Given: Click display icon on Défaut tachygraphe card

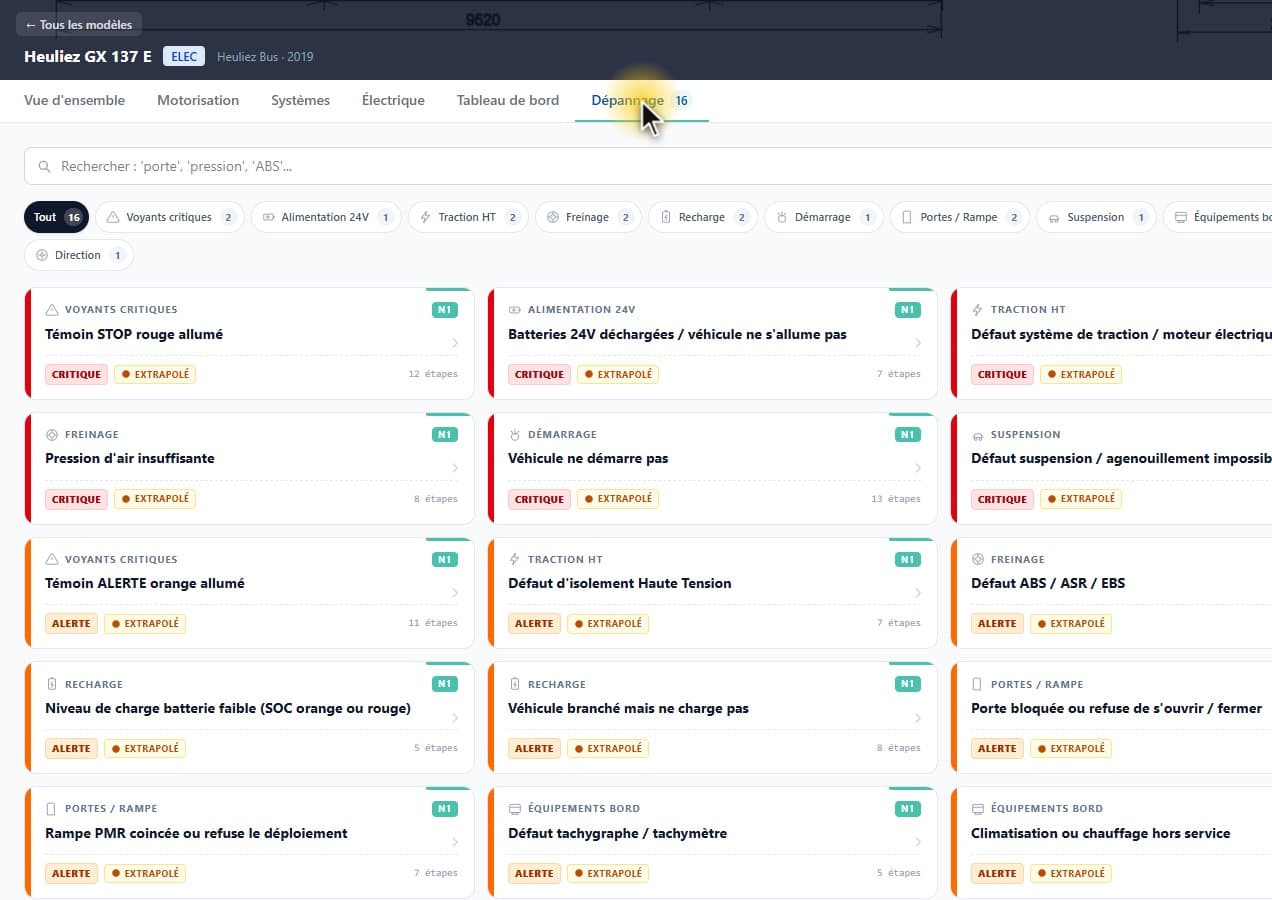Looking at the screenshot, I should click(x=515, y=809).
